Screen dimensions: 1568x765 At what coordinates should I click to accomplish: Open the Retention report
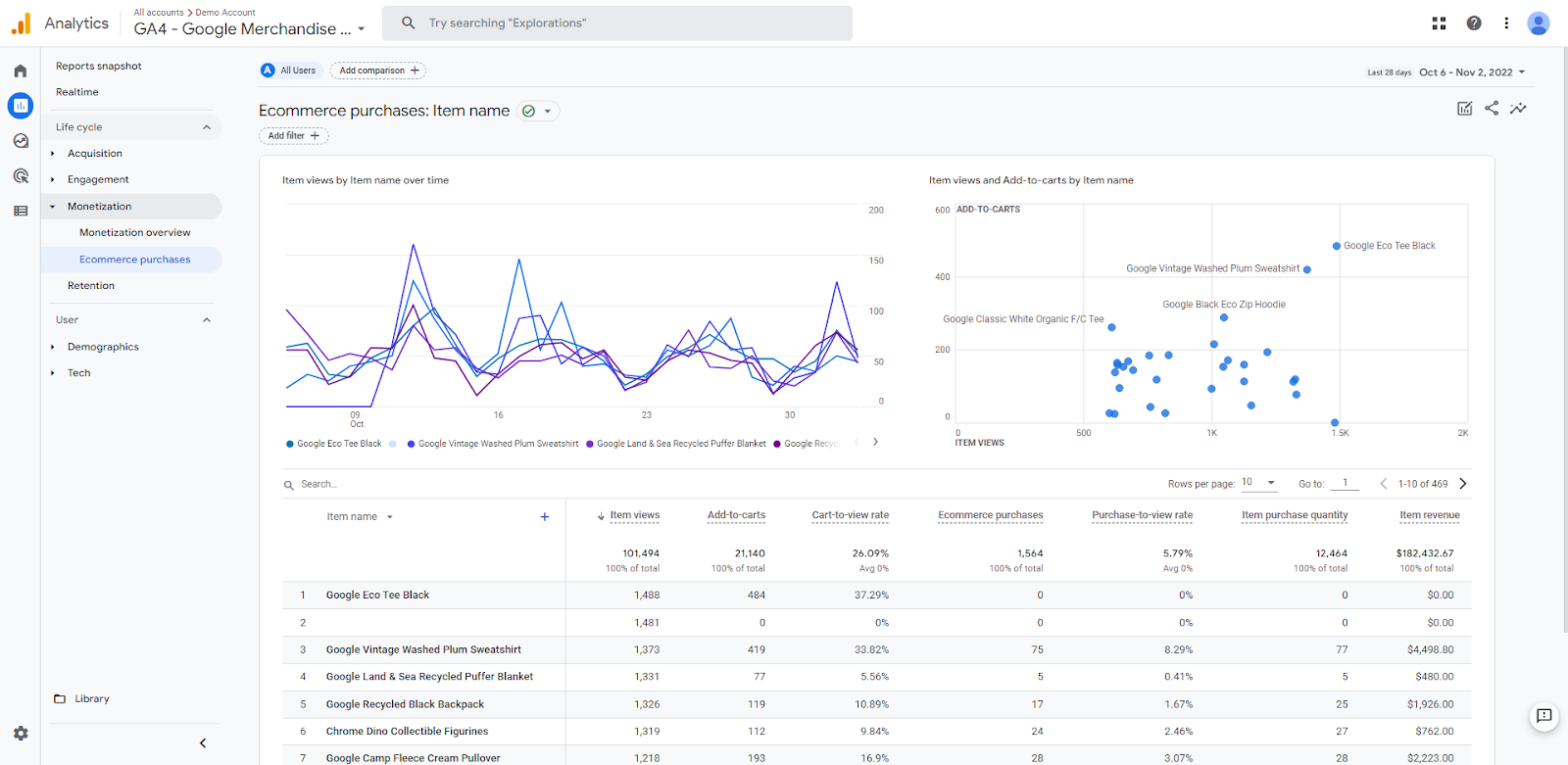click(x=90, y=286)
